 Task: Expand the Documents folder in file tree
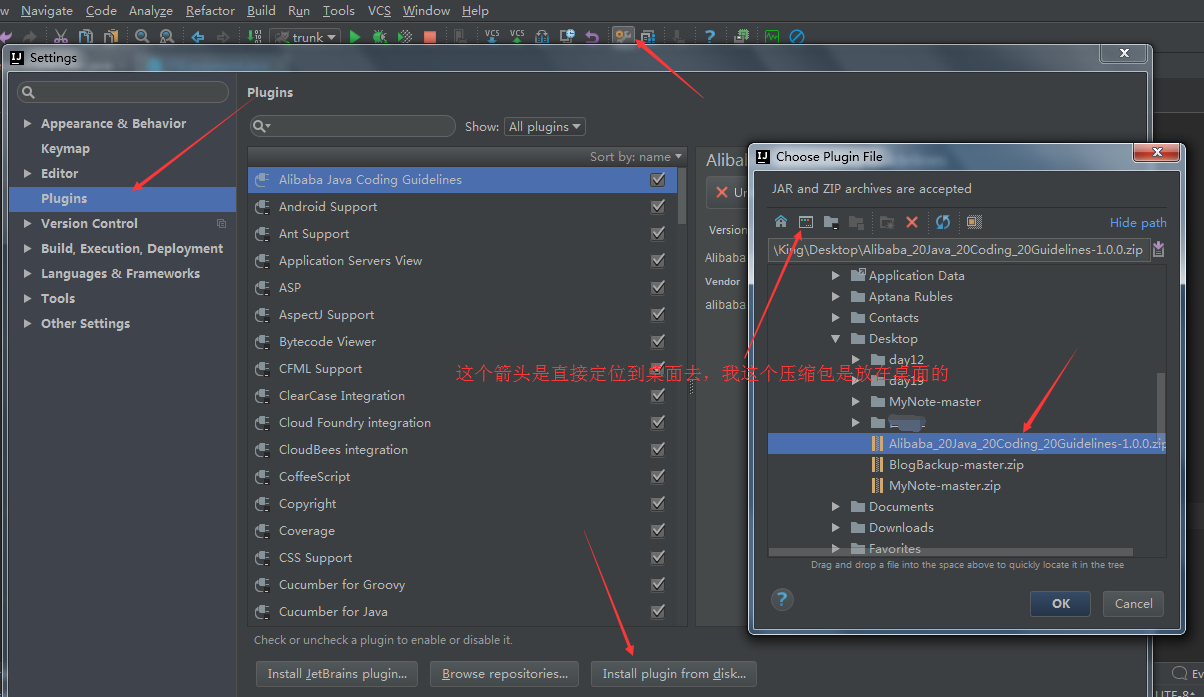pos(836,507)
